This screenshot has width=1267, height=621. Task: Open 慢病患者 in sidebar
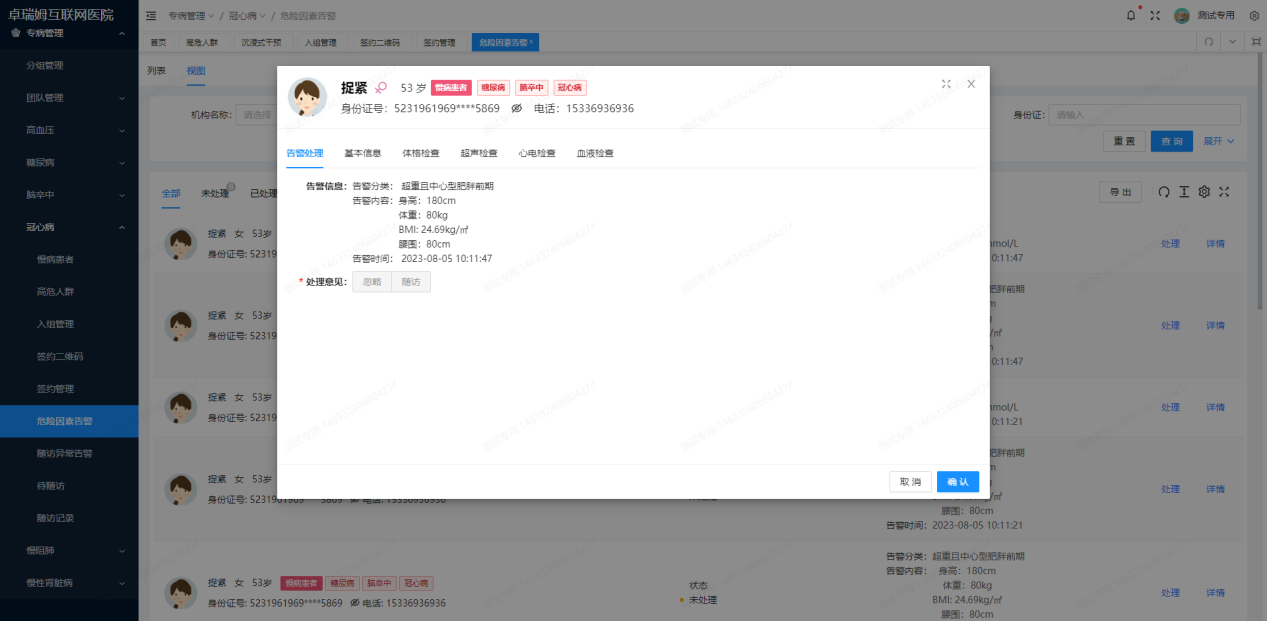69,259
